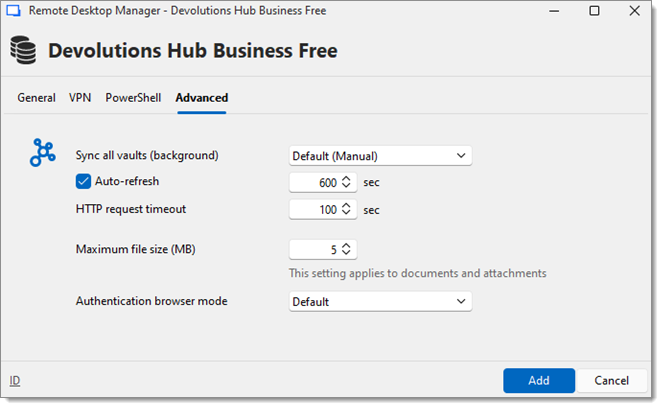The height and width of the screenshot is (408, 662).
Task: Click the blue sync nodes icon
Action: 43,153
